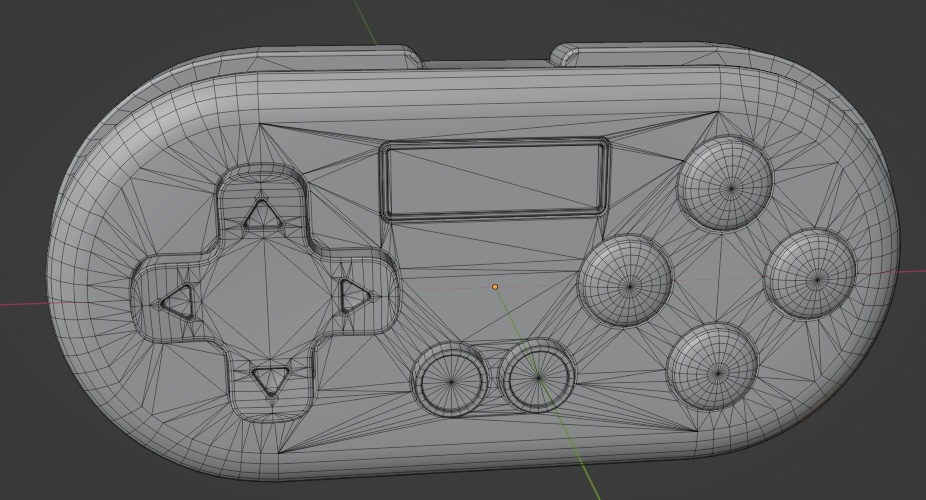
Task: Select the D-pad down arrow triangle
Action: click(x=270, y=380)
